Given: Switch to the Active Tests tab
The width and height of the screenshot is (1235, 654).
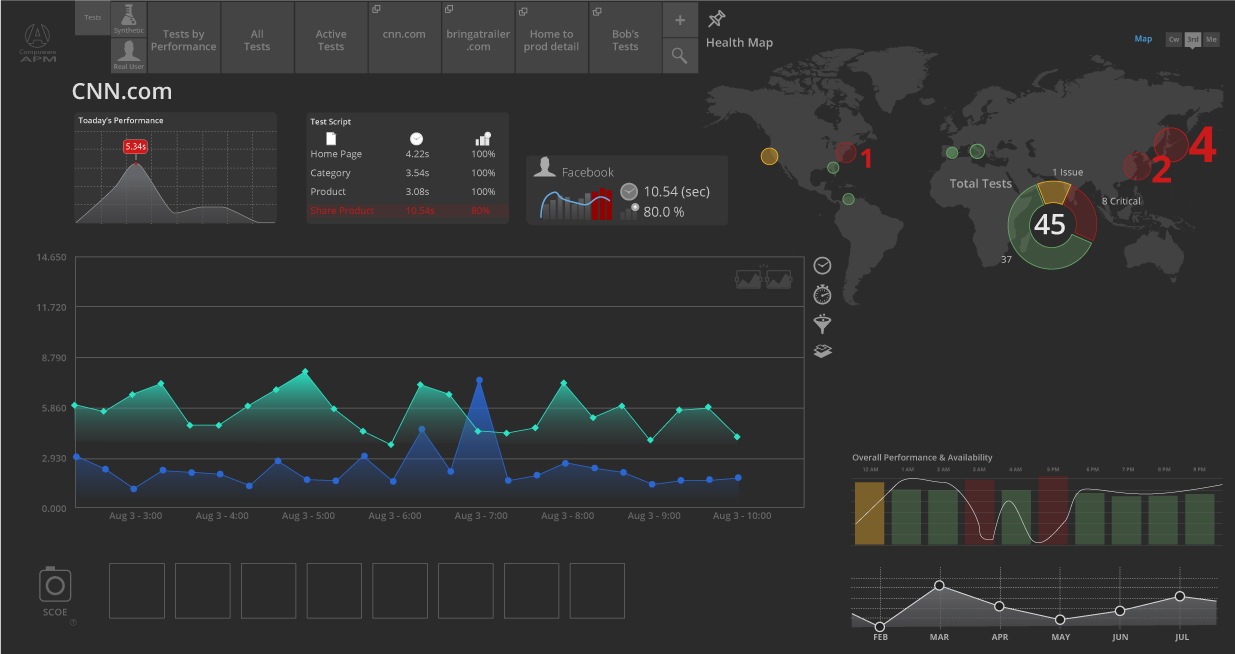Looking at the screenshot, I should point(331,40).
